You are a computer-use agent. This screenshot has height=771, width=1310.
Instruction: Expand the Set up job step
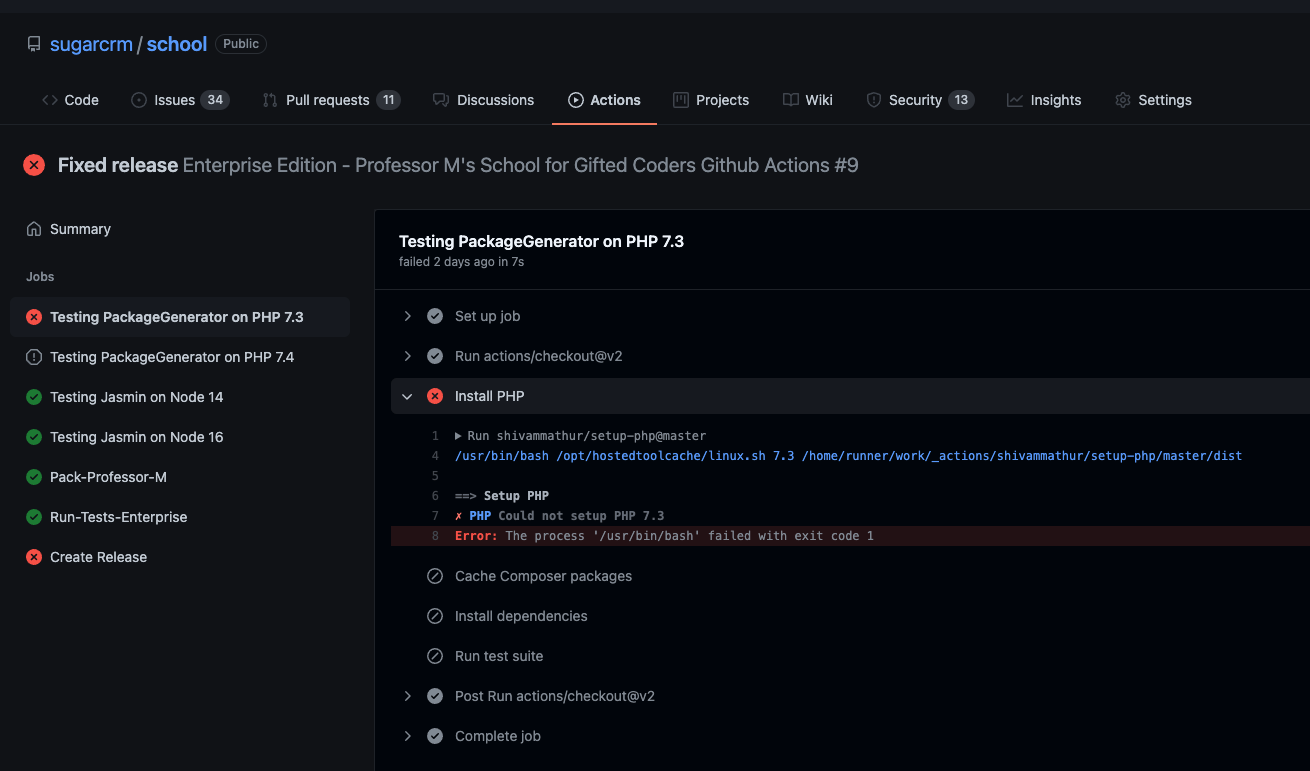[x=407, y=316]
